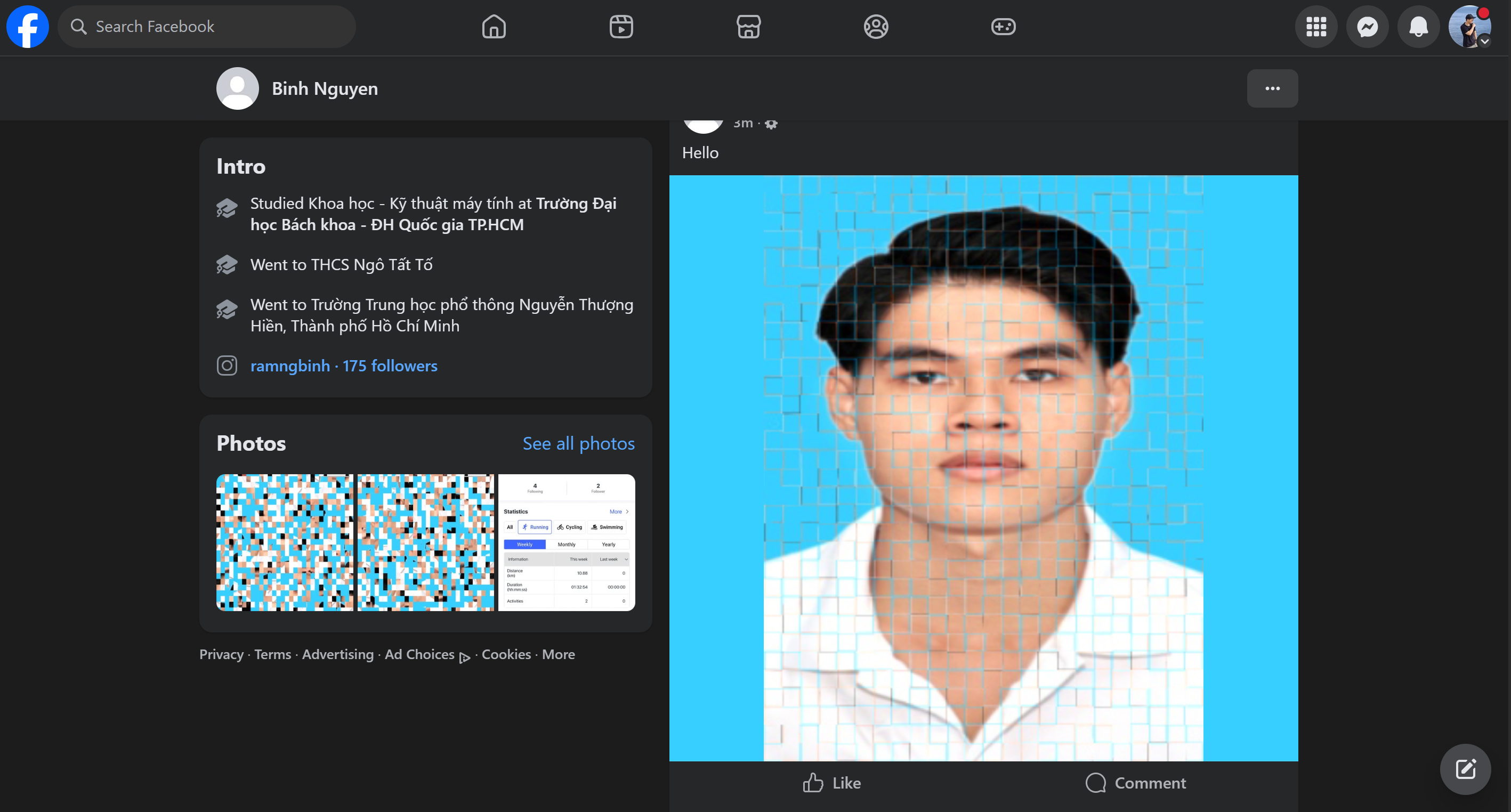Open the Gaming icon
This screenshot has height=812, width=1511.
(1003, 27)
